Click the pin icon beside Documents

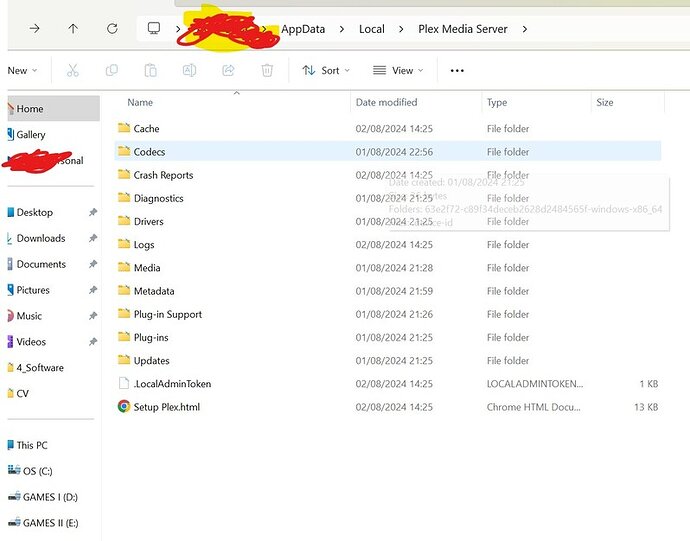click(x=92, y=264)
